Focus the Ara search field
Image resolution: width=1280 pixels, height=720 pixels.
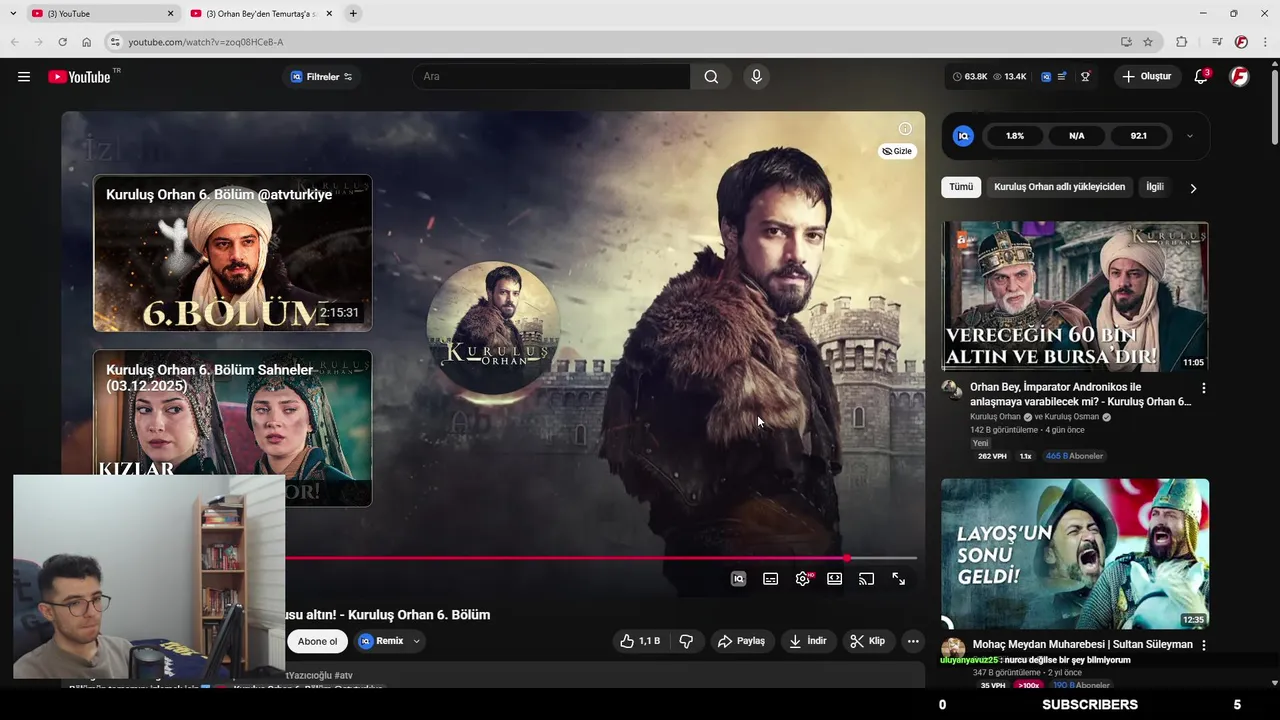[551, 77]
